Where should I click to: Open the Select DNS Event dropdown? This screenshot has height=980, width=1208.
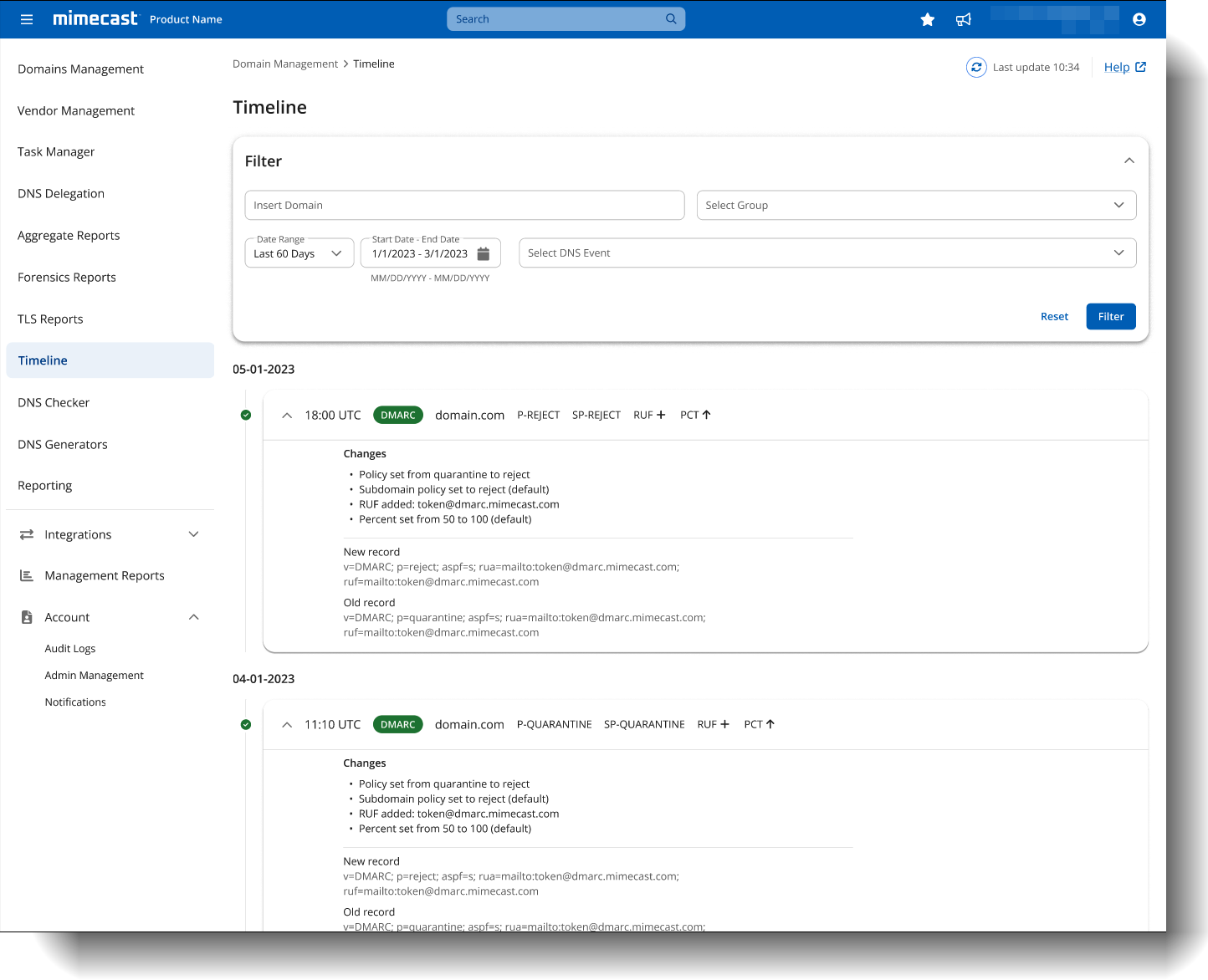(827, 253)
